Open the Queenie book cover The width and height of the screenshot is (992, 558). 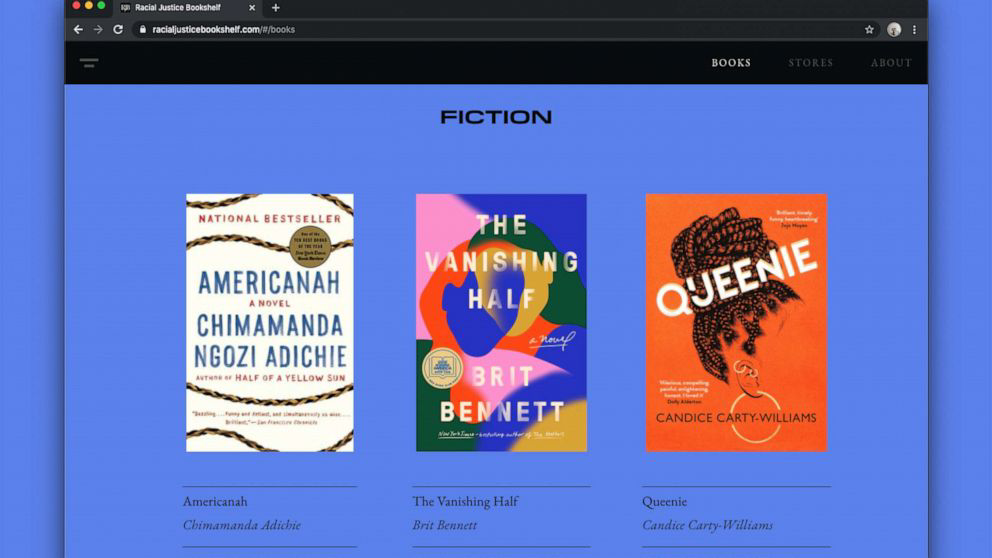coord(736,323)
